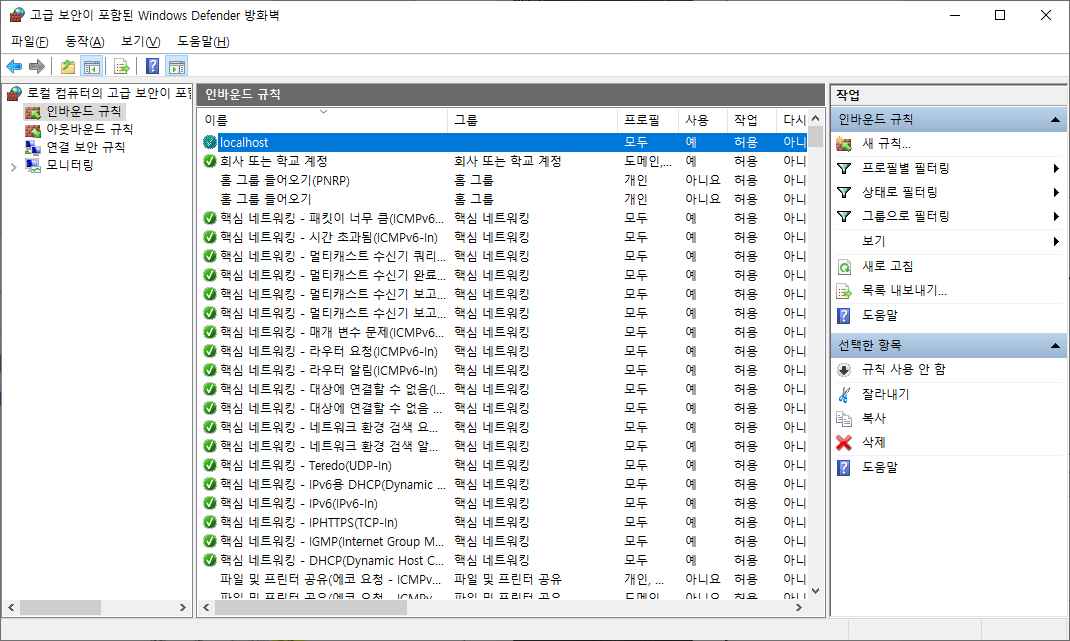
Task: Click tree pane horizontal scroll left arrow
Action: pos(11,608)
